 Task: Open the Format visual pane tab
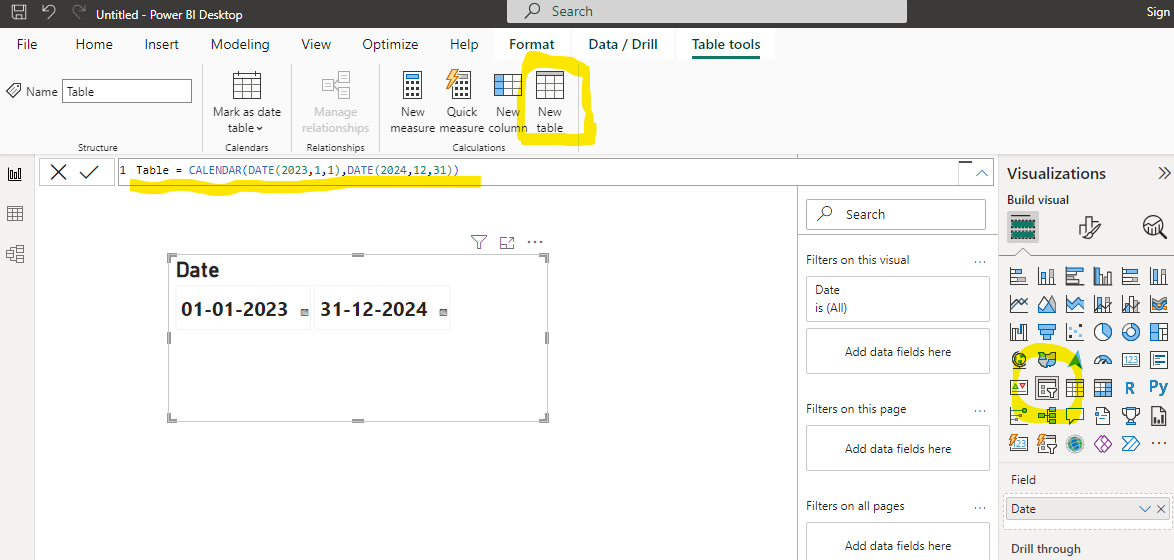click(x=1089, y=226)
